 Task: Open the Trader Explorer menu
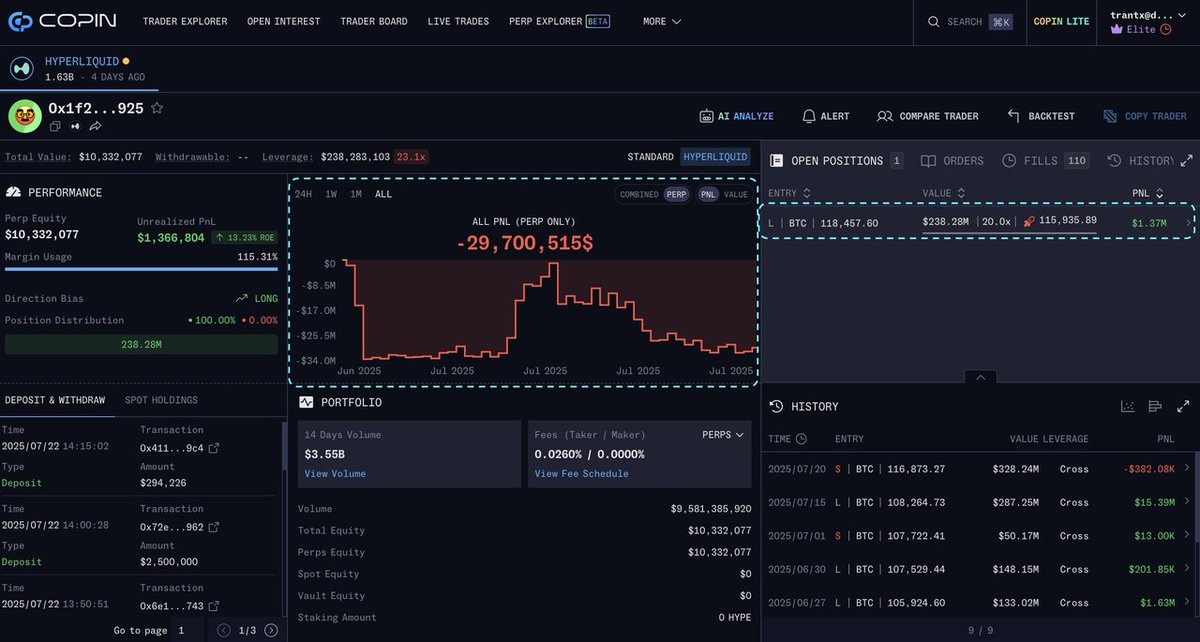click(185, 21)
